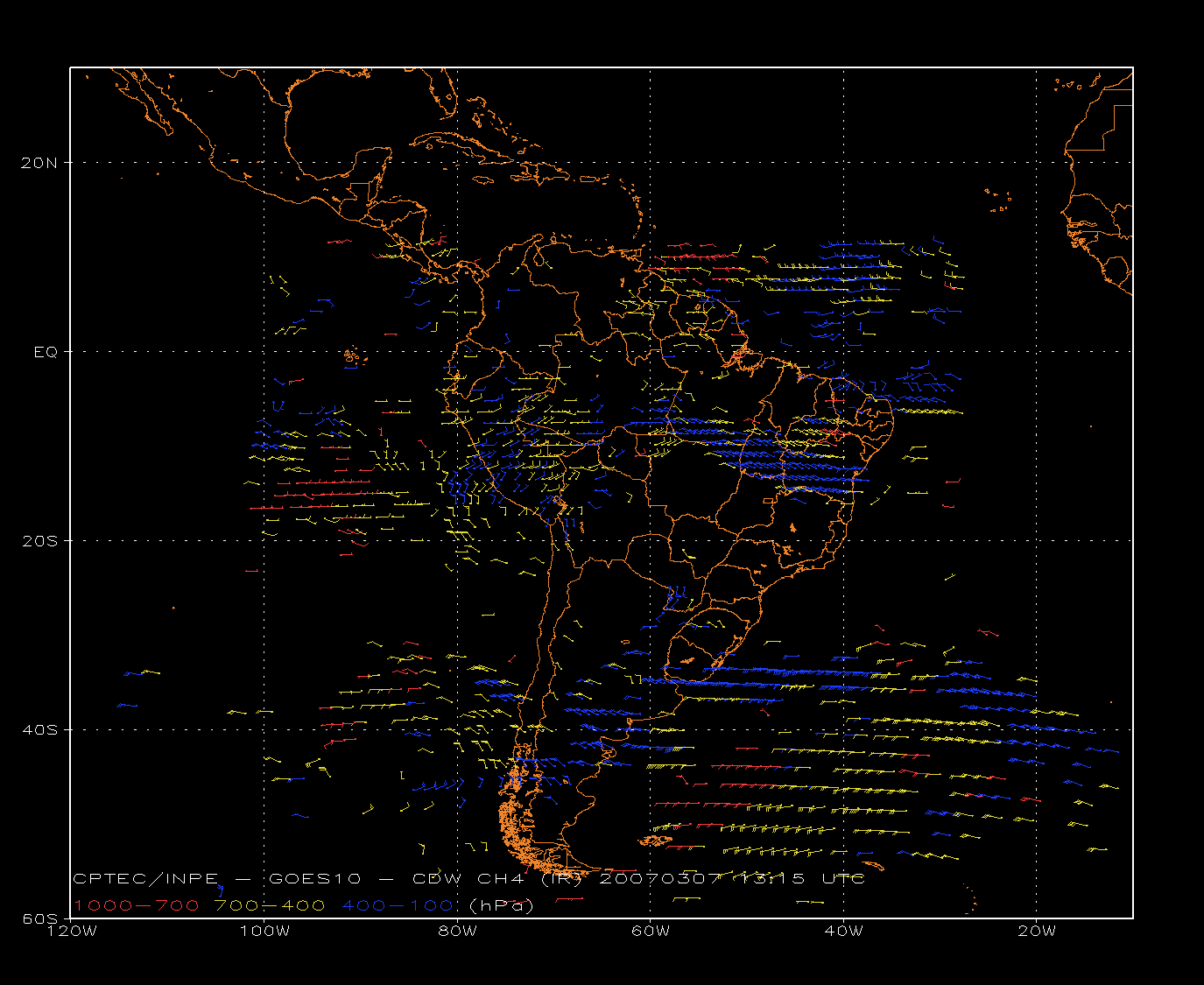Image resolution: width=1204 pixels, height=985 pixels.
Task: Click the 60W longitude label
Action: click(651, 931)
